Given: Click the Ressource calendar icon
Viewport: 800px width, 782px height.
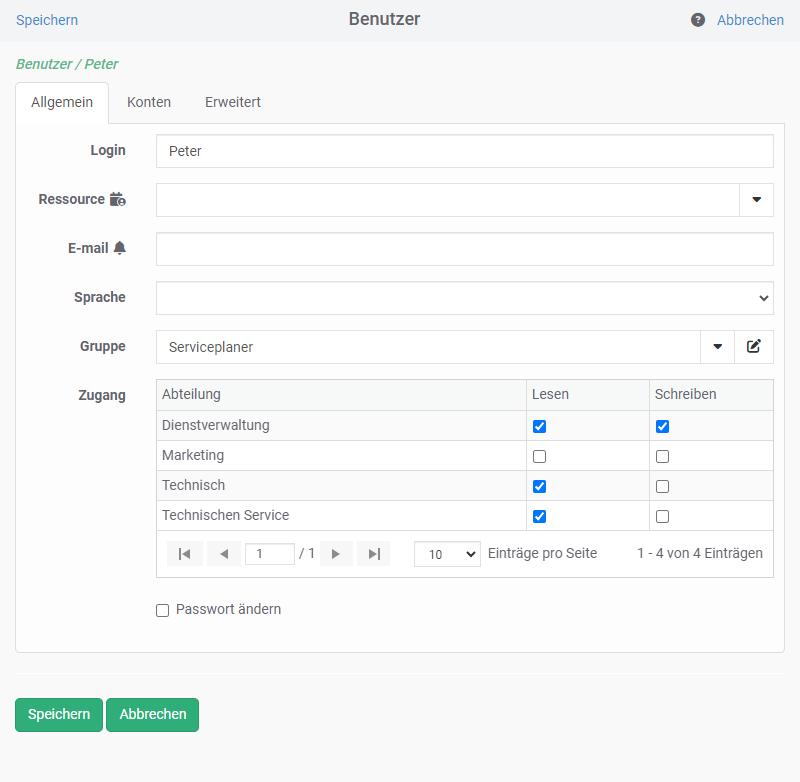Looking at the screenshot, I should (x=118, y=199).
